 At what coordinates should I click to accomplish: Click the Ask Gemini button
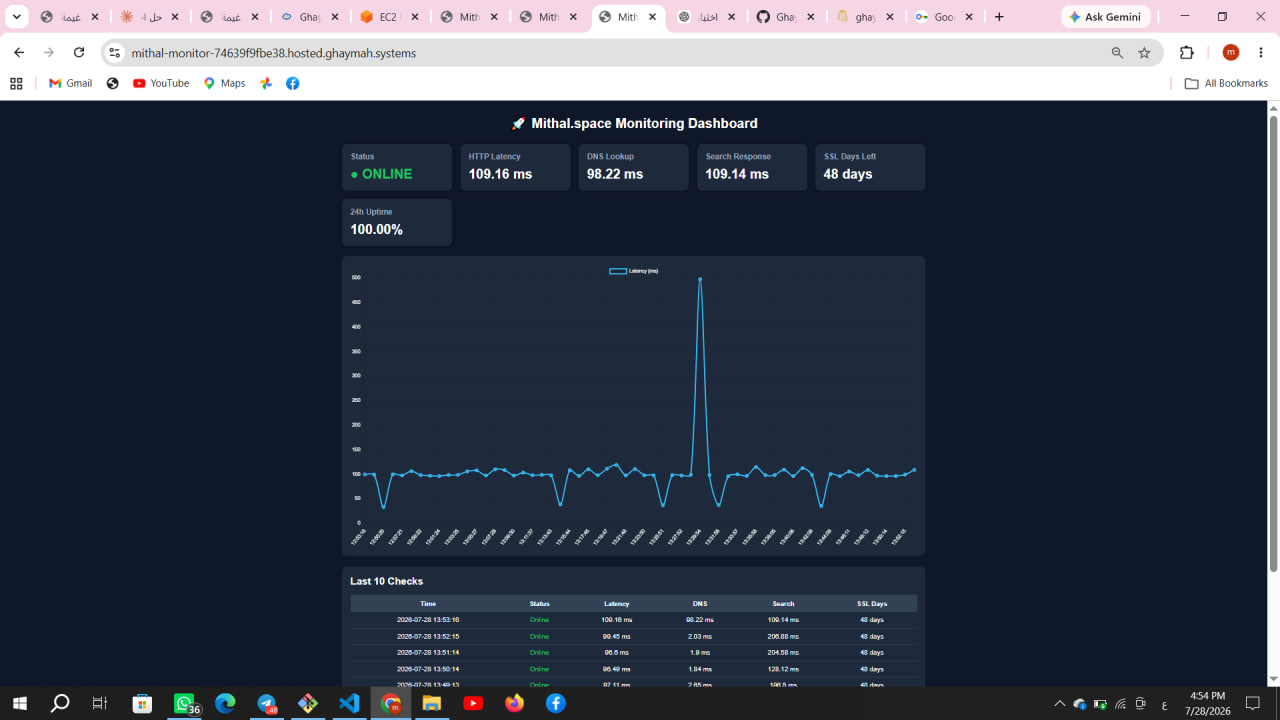click(x=1106, y=17)
